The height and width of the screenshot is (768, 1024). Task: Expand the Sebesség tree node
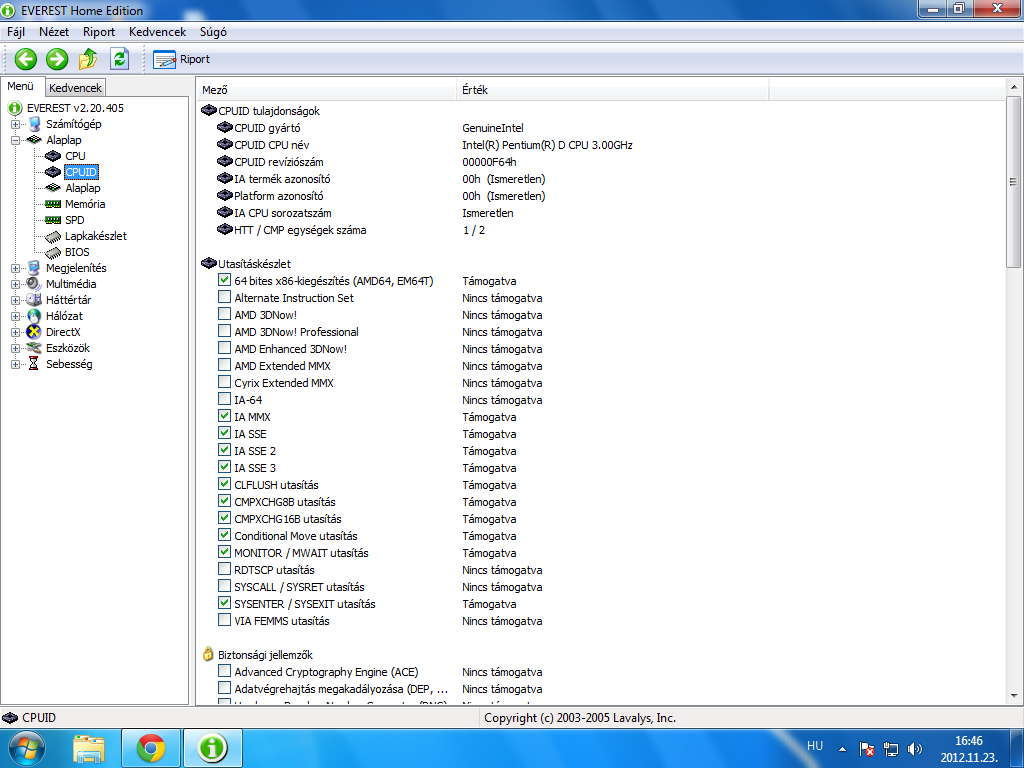[15, 364]
